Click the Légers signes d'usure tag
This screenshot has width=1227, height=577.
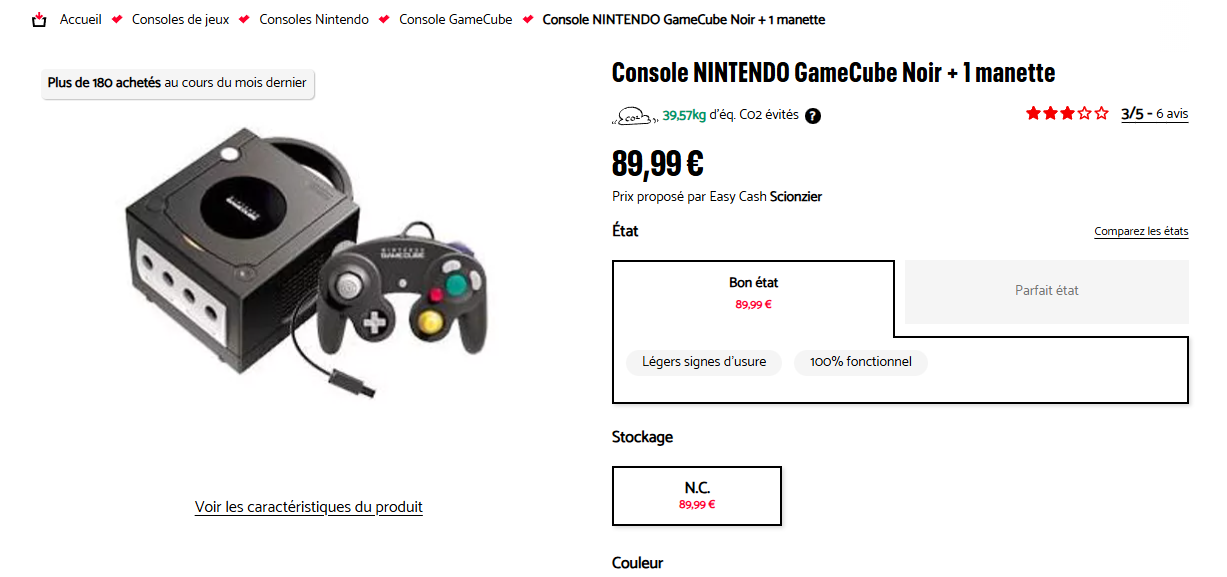pos(704,362)
